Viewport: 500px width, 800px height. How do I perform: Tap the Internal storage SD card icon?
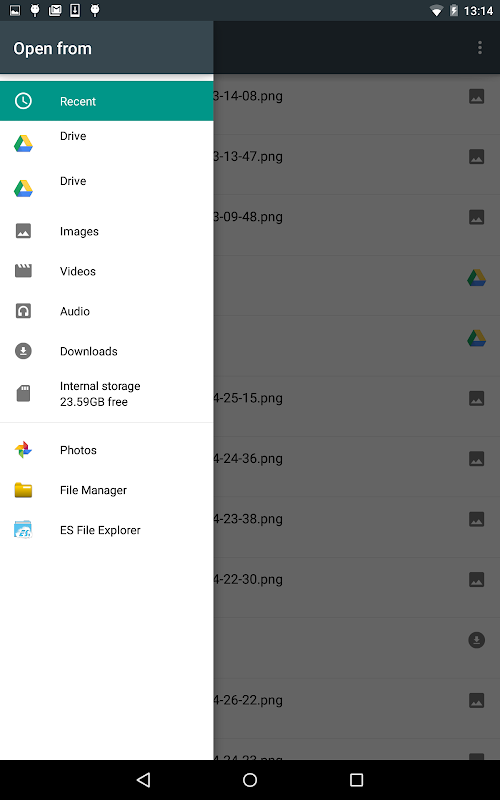click(23, 393)
